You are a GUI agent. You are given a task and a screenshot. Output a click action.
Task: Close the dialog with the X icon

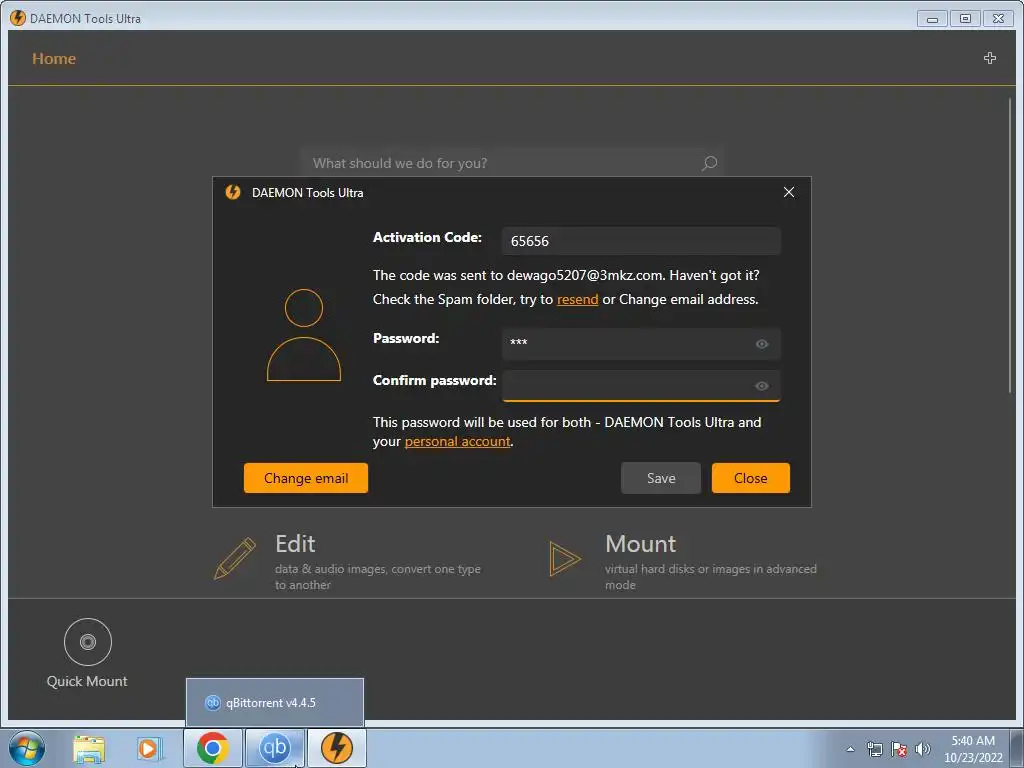click(x=789, y=192)
